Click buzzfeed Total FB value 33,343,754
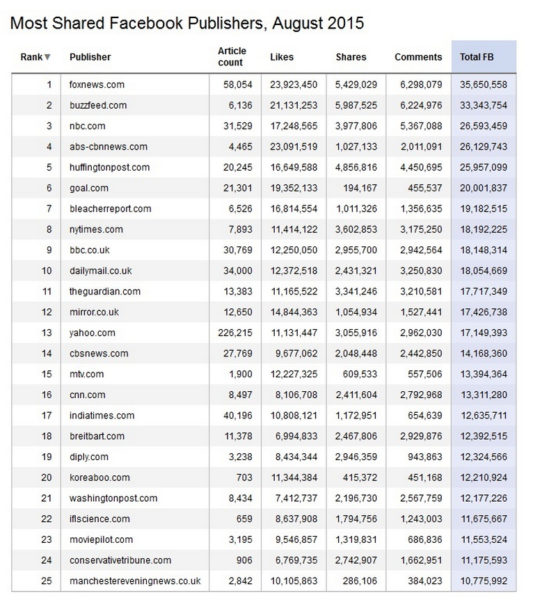 484,105
